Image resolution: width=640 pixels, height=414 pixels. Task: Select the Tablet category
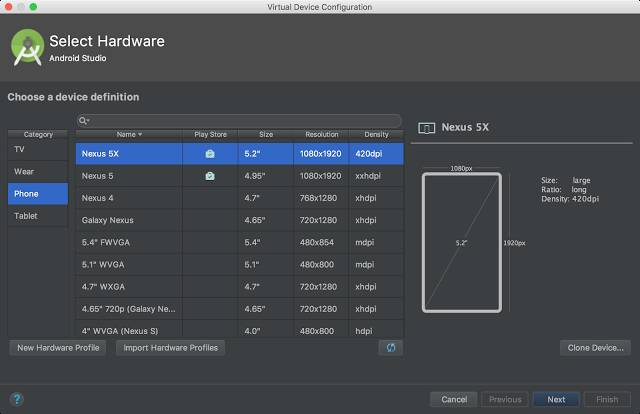pos(38,216)
